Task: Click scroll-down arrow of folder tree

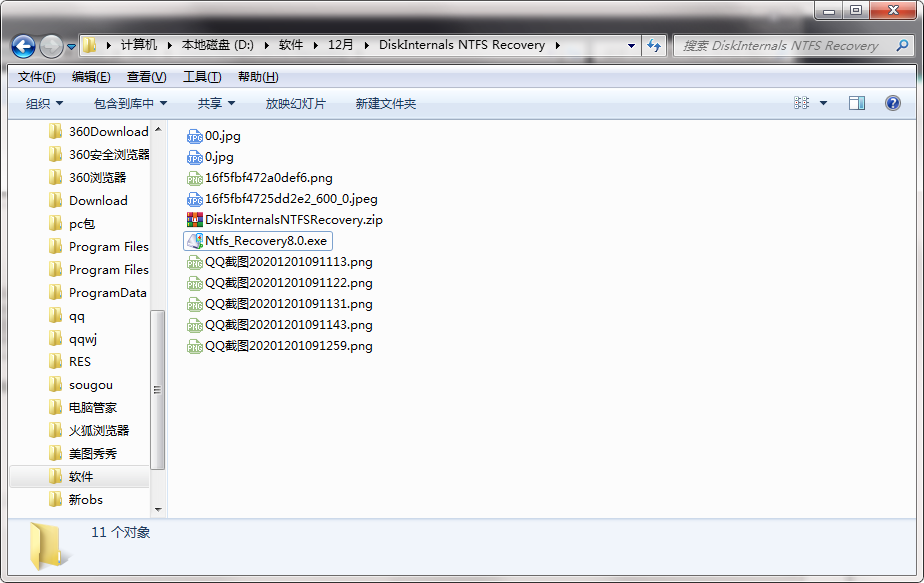Action: pyautogui.click(x=157, y=509)
